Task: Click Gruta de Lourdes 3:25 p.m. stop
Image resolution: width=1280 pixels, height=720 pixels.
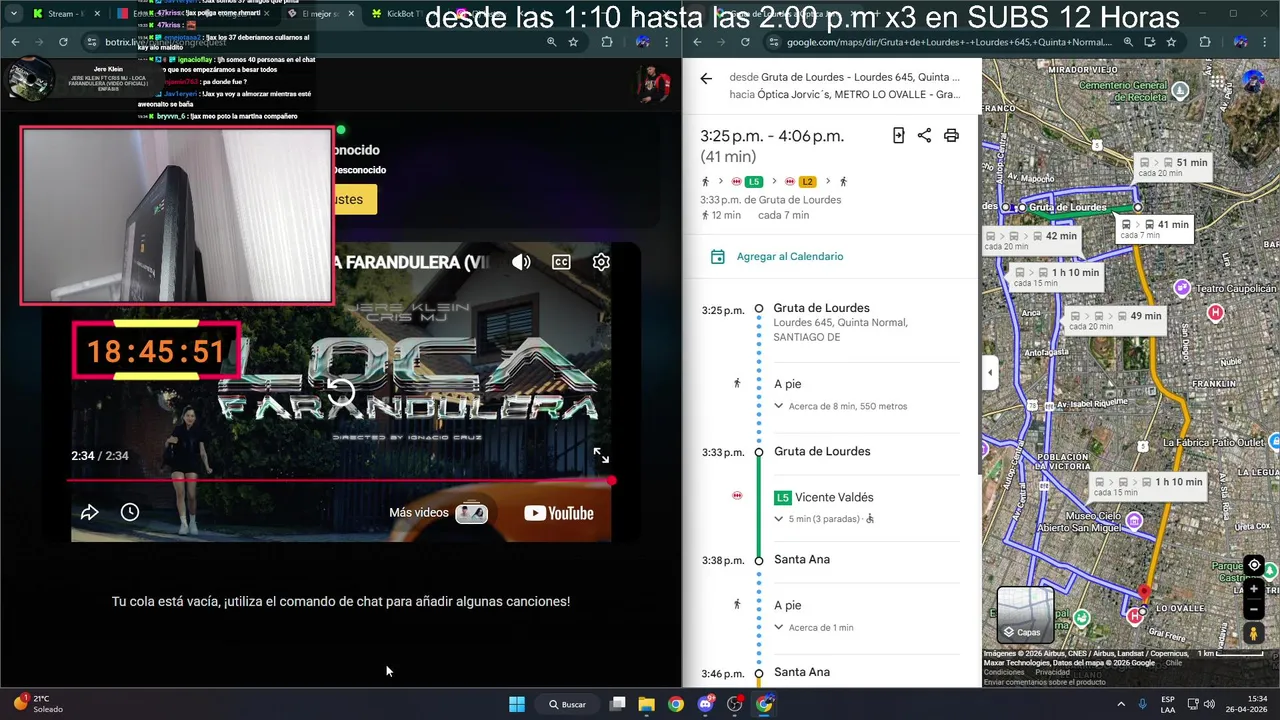Action: [821, 309]
